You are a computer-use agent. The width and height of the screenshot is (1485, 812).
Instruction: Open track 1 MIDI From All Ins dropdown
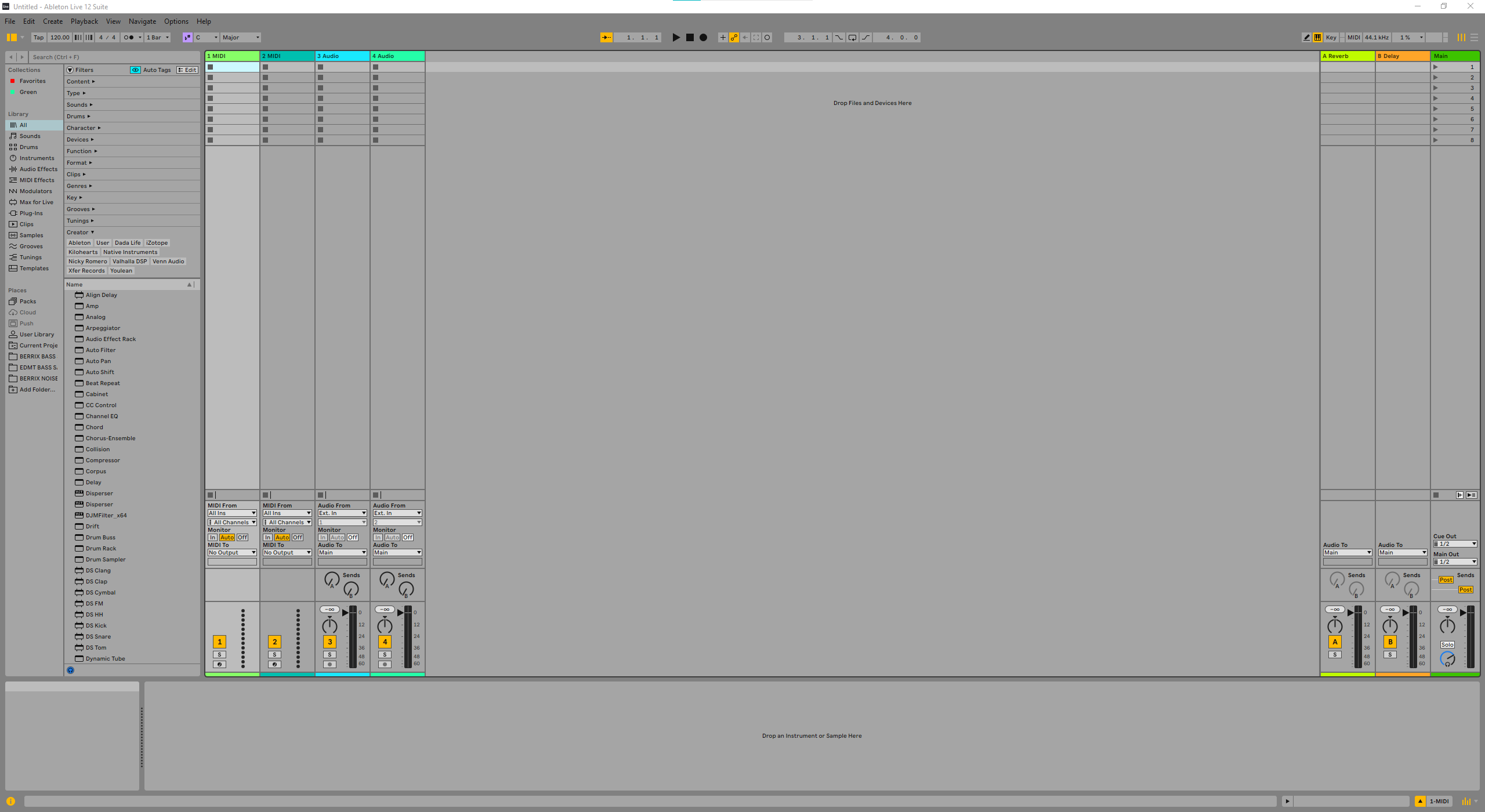[232, 513]
